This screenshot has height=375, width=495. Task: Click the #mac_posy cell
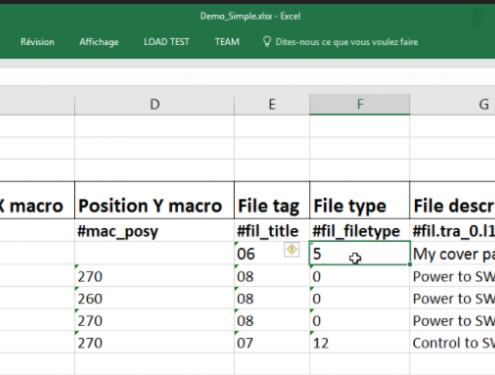point(155,230)
